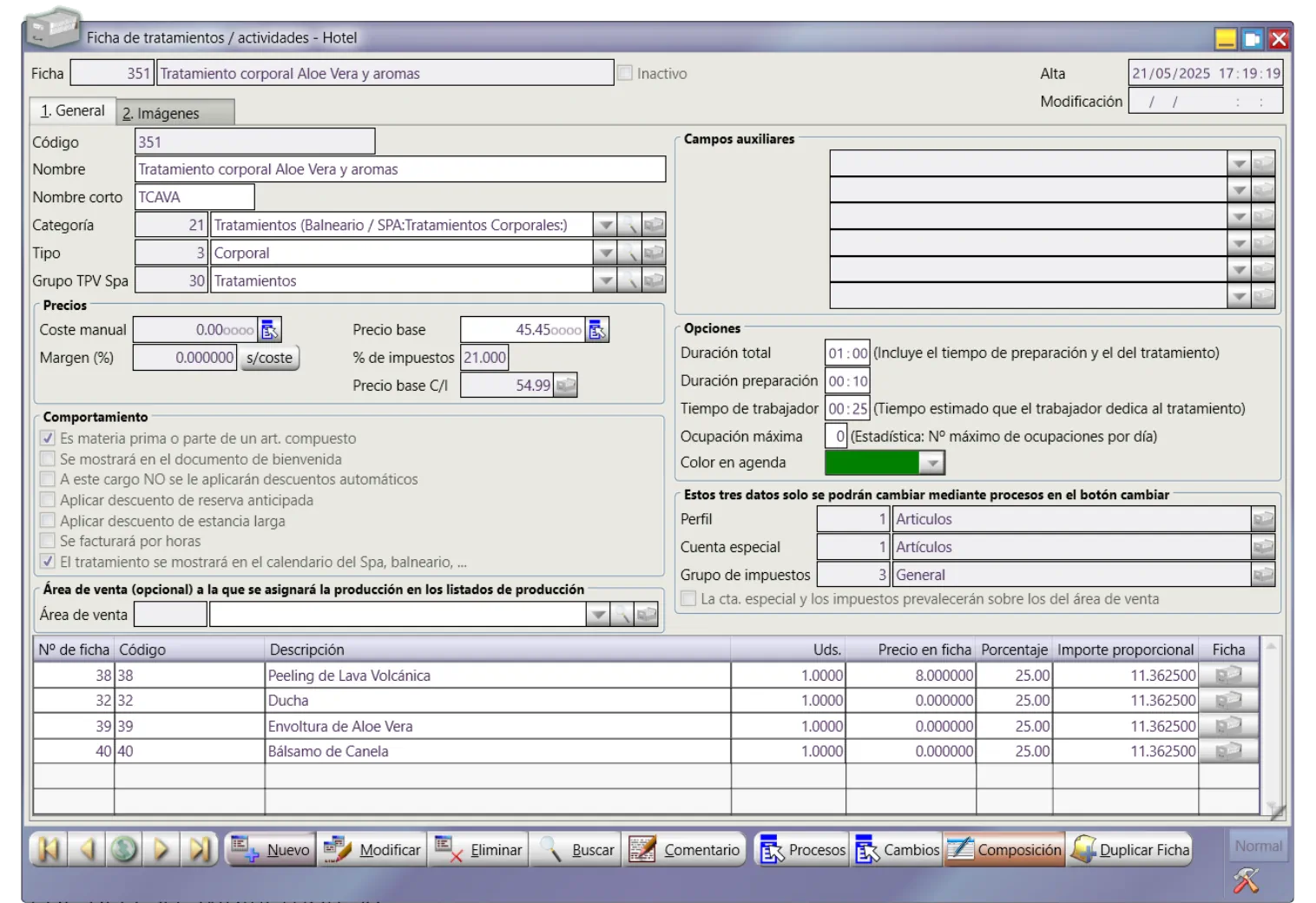Click the hammer tools icon bottom right
1316x903 pixels.
pos(1246,880)
